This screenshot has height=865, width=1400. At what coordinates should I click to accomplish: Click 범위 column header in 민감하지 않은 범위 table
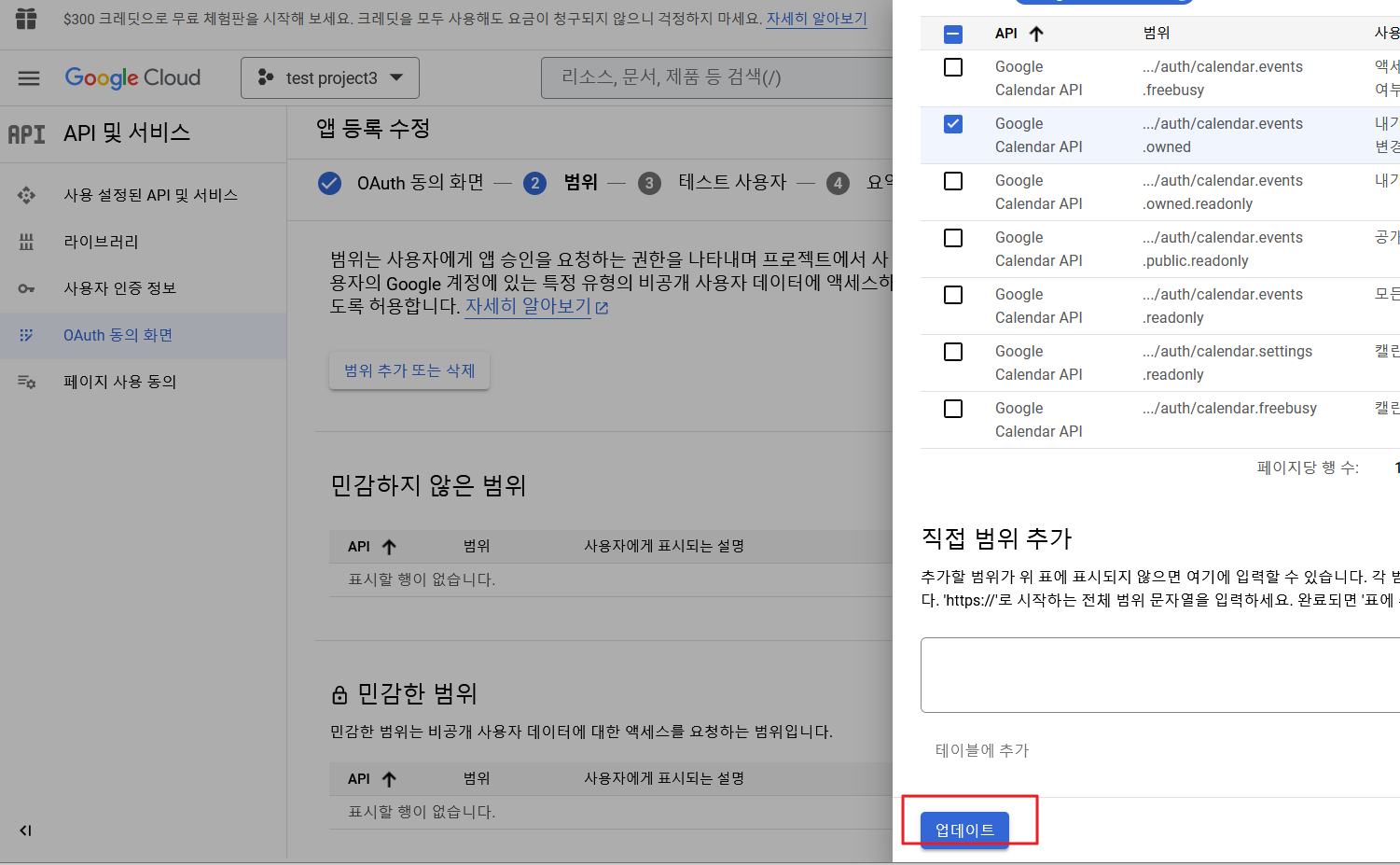pos(477,546)
